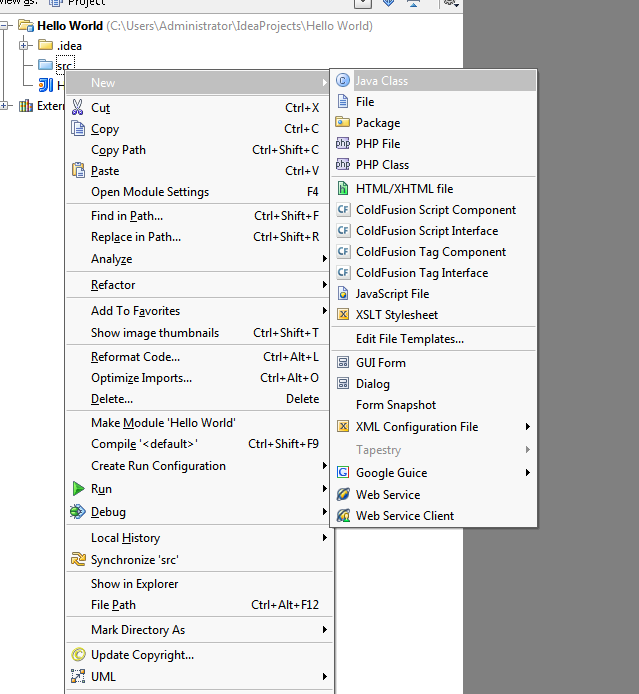Click the XML Configuration File icon
This screenshot has height=694, width=639.
point(343,426)
